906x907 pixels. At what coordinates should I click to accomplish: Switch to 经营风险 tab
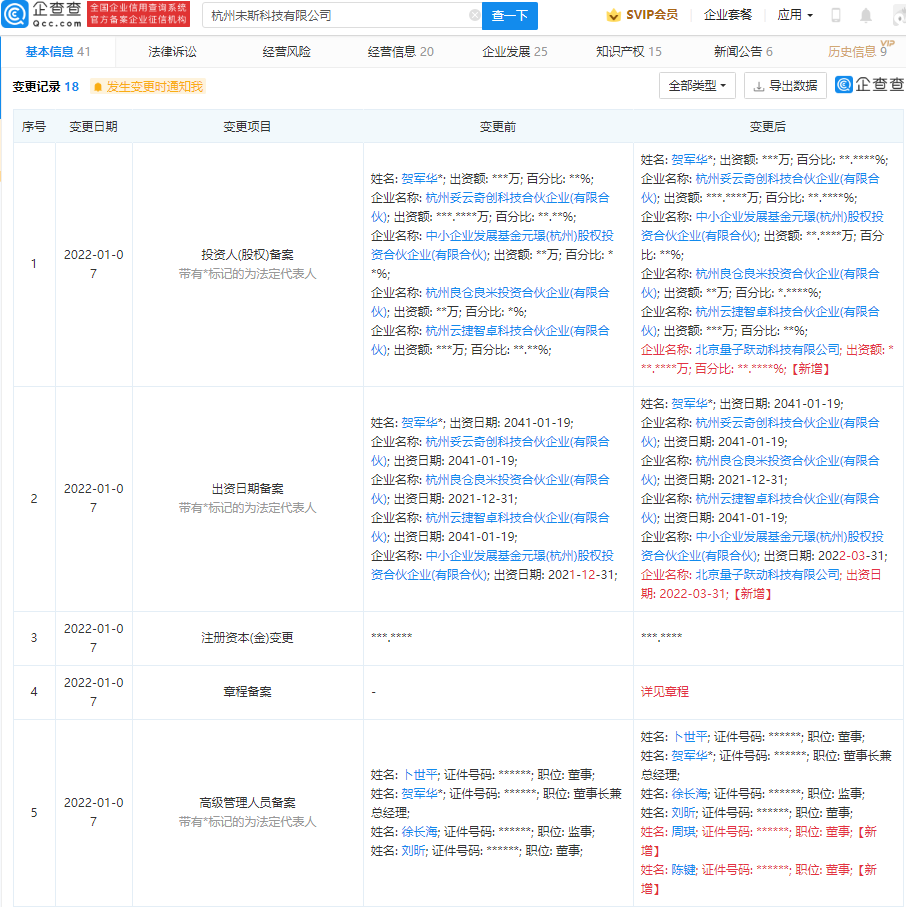pyautogui.click(x=286, y=51)
